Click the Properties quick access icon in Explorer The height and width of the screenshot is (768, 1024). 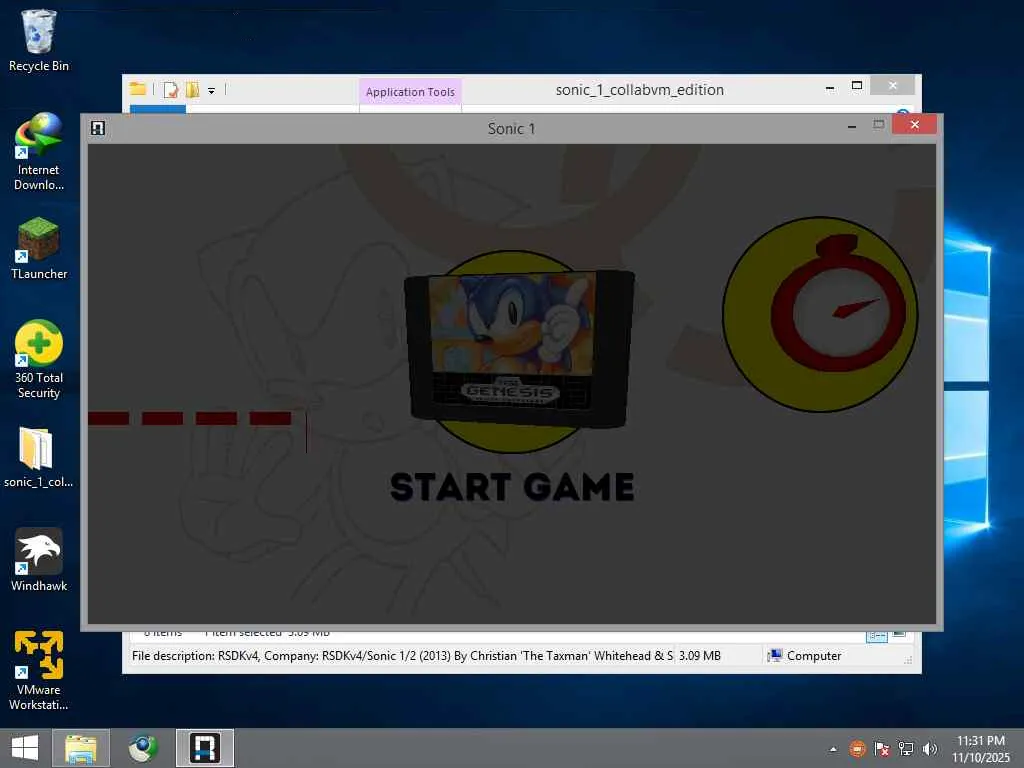point(170,89)
